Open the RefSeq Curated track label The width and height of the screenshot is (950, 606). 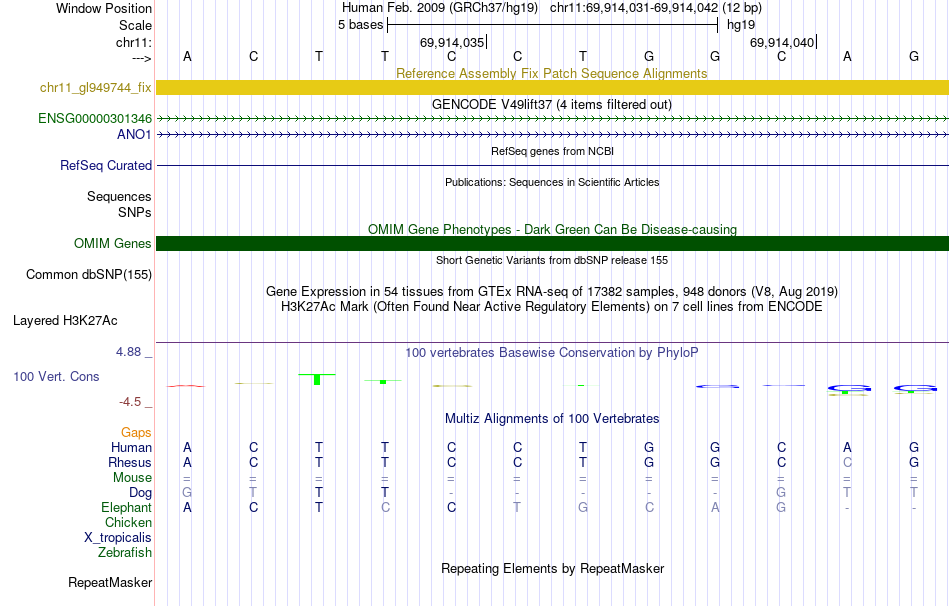point(106,165)
